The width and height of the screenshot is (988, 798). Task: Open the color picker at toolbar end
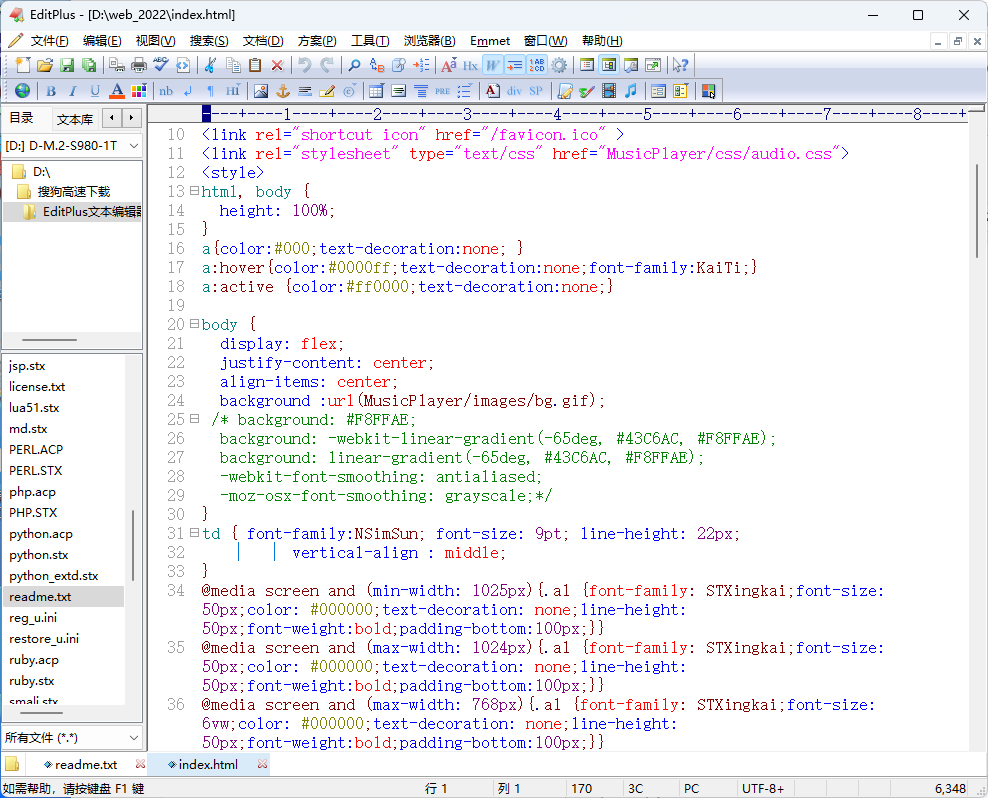click(x=708, y=91)
